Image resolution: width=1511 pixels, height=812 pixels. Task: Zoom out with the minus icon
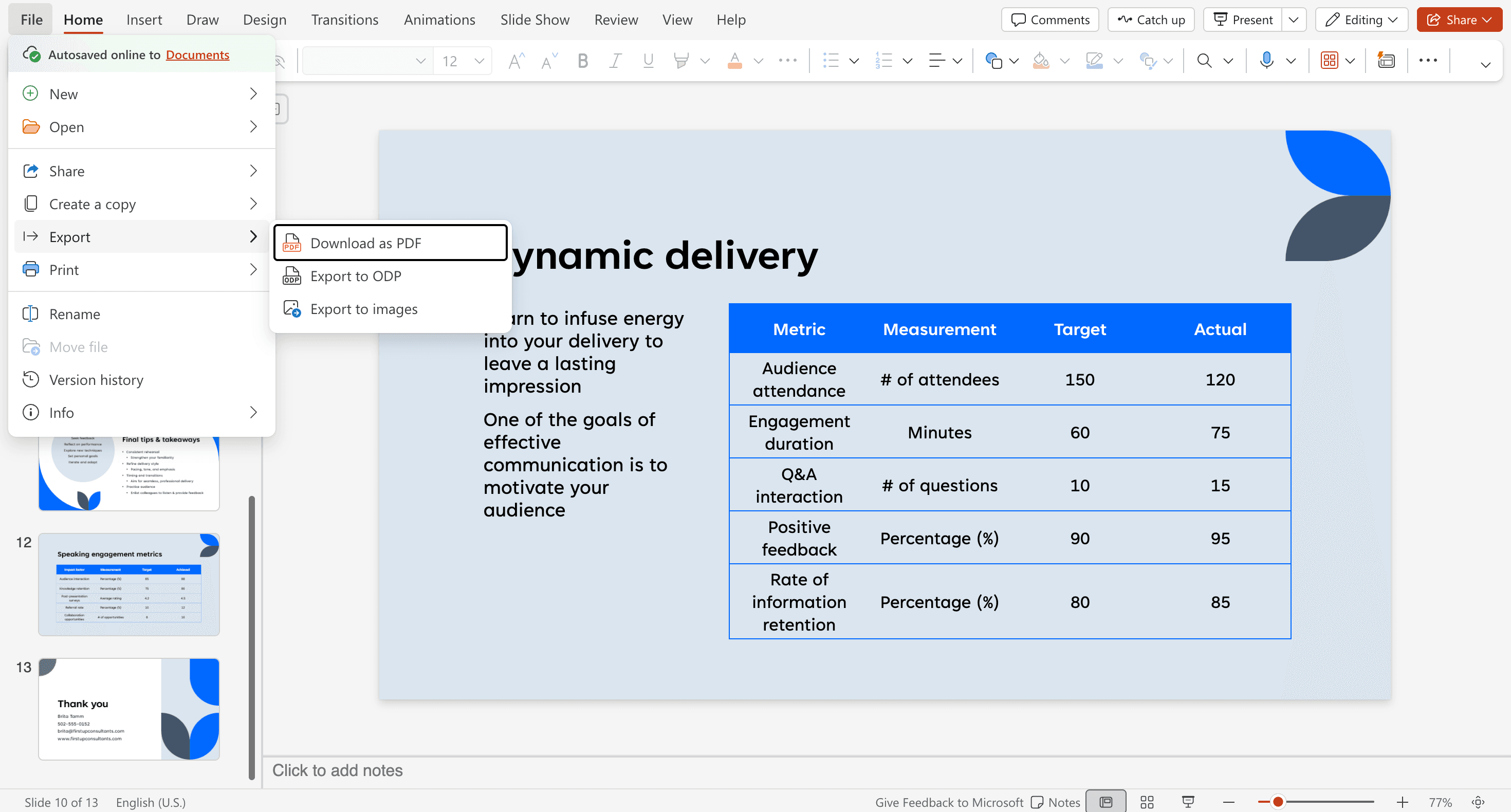(1229, 802)
